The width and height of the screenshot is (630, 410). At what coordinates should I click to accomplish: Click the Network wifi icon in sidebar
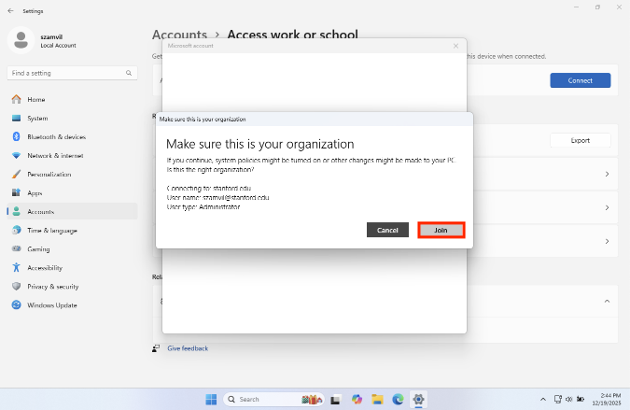(x=16, y=155)
